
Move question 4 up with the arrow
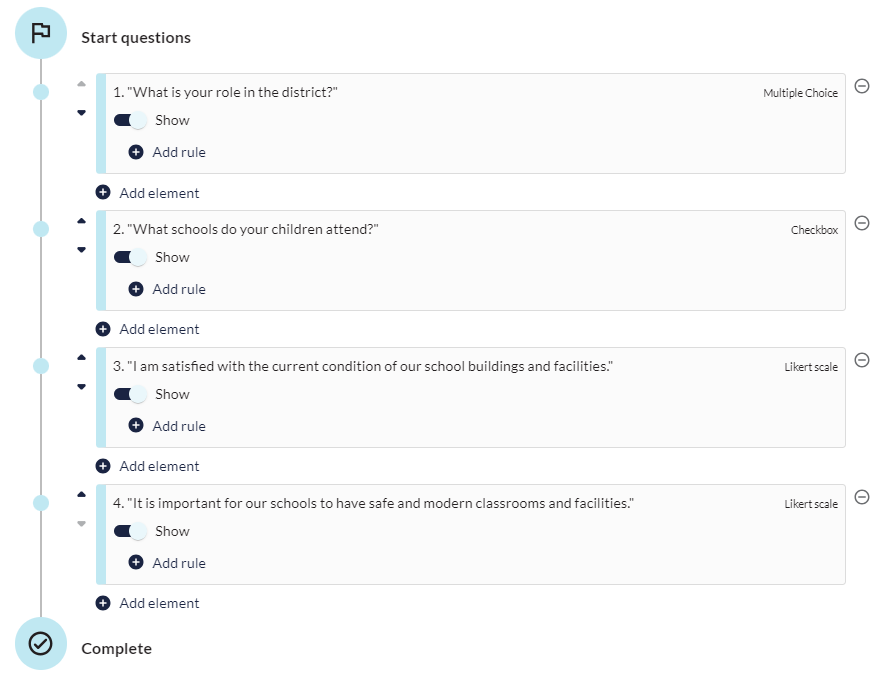[x=81, y=494]
